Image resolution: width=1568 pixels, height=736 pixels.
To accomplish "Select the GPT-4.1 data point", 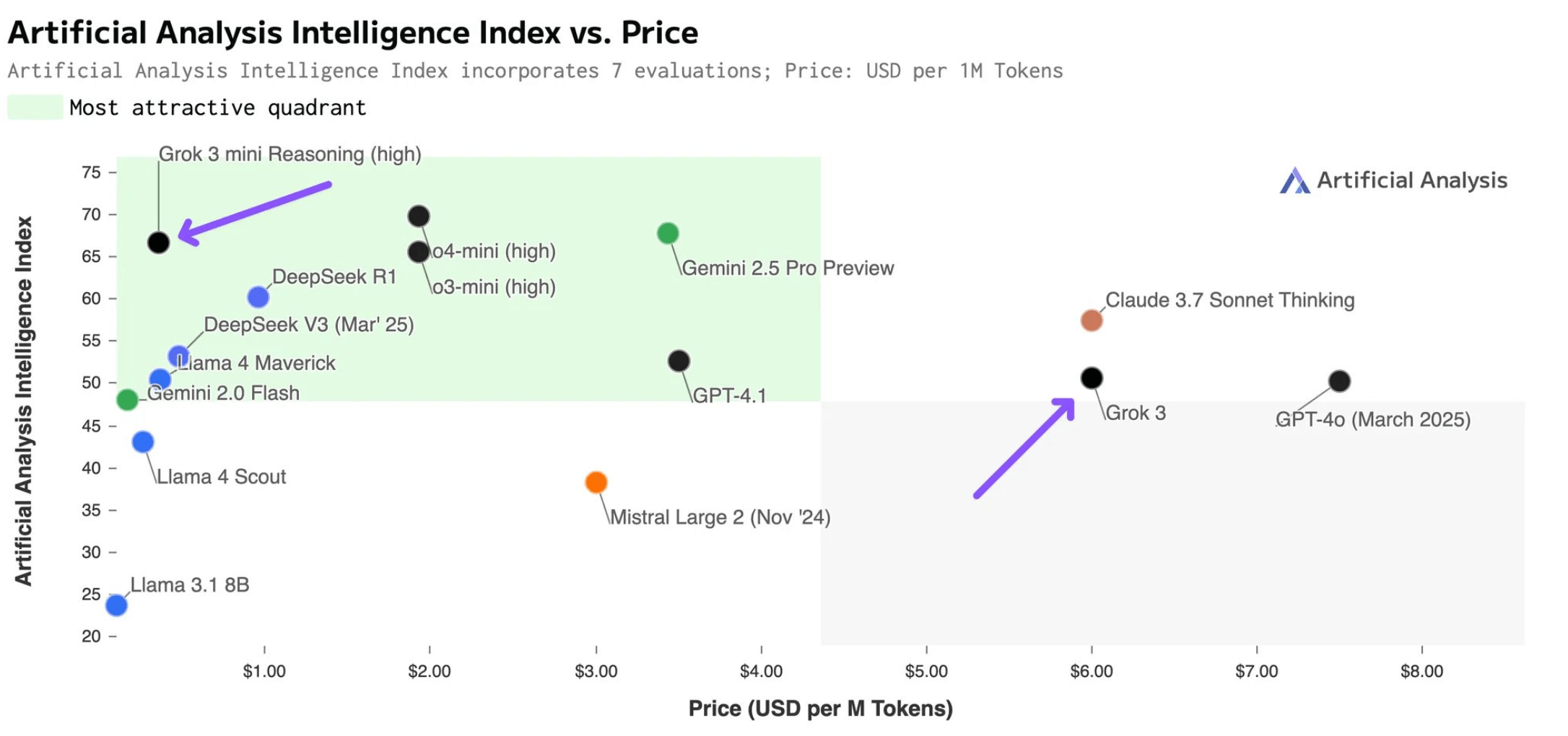I will point(679,361).
